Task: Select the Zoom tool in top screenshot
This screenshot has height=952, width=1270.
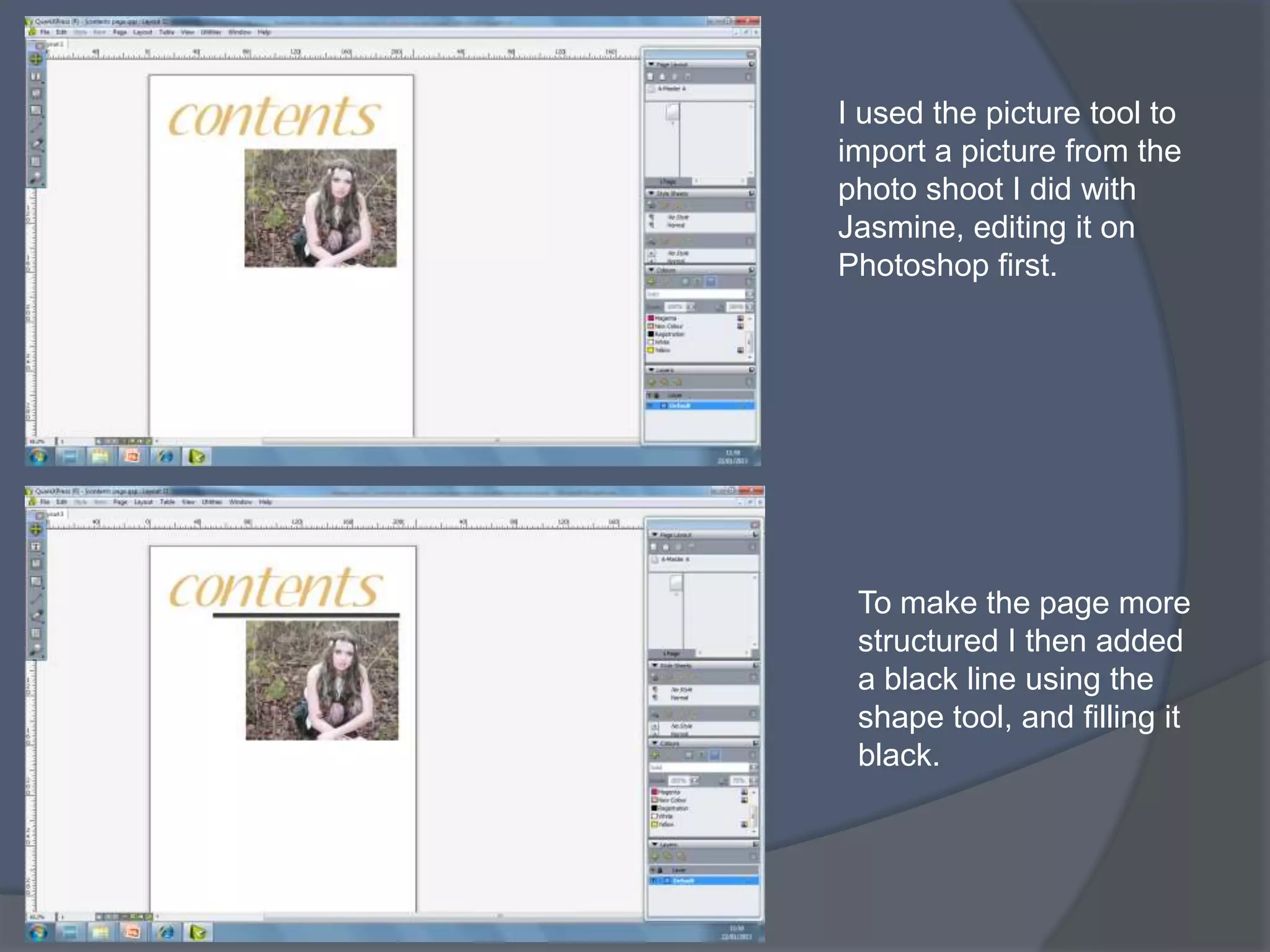Action: coord(36,178)
